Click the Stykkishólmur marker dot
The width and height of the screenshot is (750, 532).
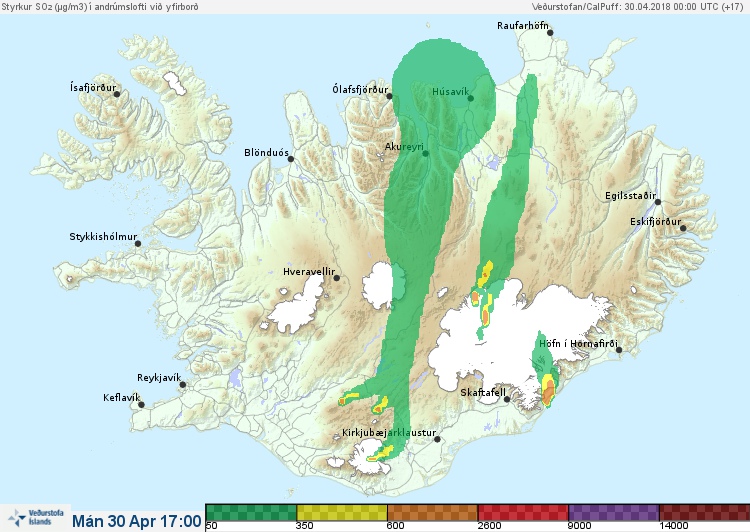138,244
